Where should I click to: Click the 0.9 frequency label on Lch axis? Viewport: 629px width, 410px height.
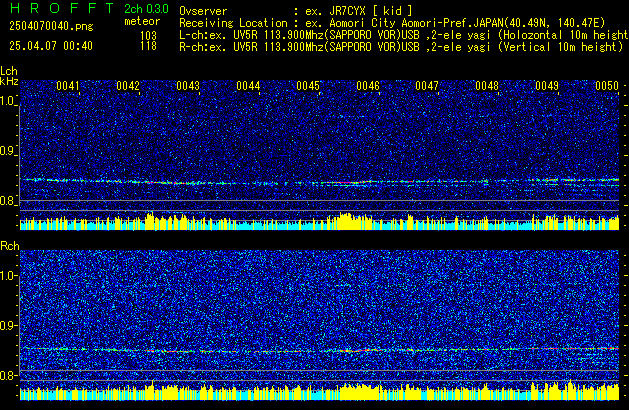8,151
